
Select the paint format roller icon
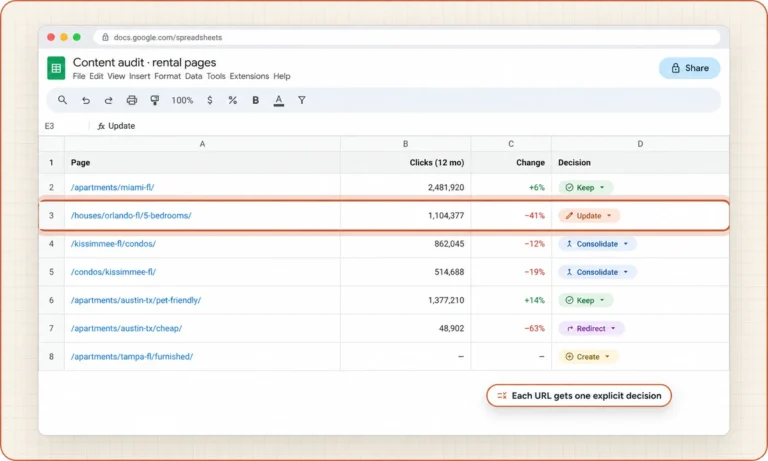point(155,100)
